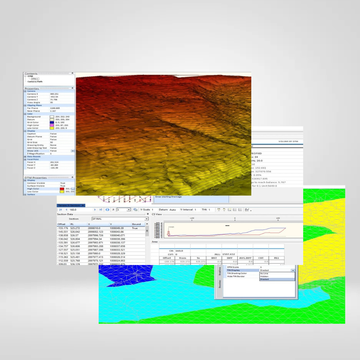Open the TIN Display dropdown arrow

293,270
